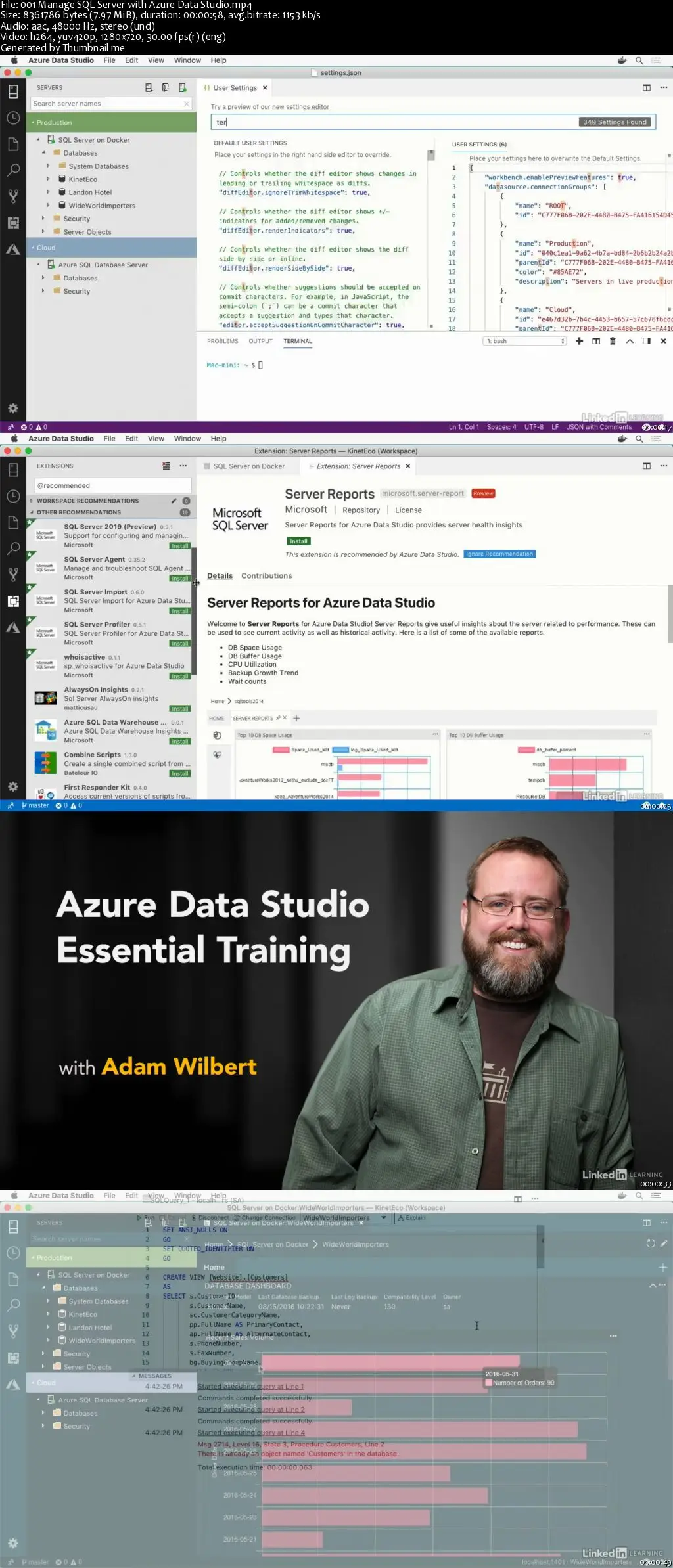Click Docker whale icon in top menu bar

pyautogui.click(x=622, y=60)
